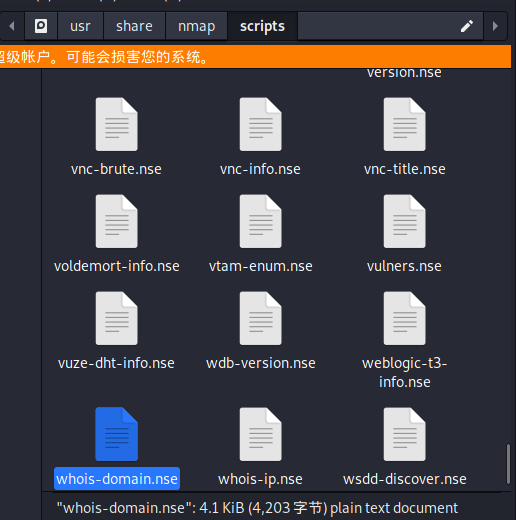Click the vertical scrollbar handle
516x520 pixels.
point(508,463)
